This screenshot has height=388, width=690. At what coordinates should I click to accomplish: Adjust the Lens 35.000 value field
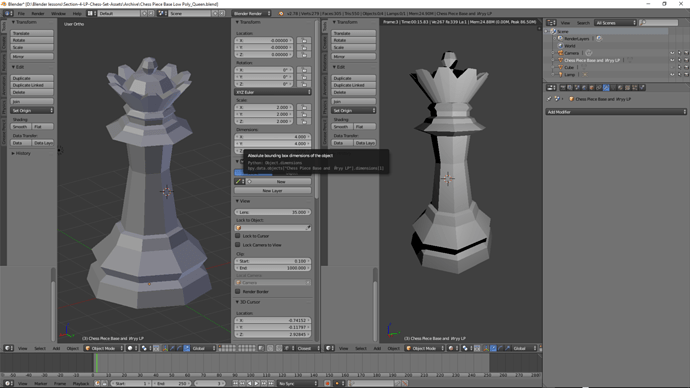273,212
